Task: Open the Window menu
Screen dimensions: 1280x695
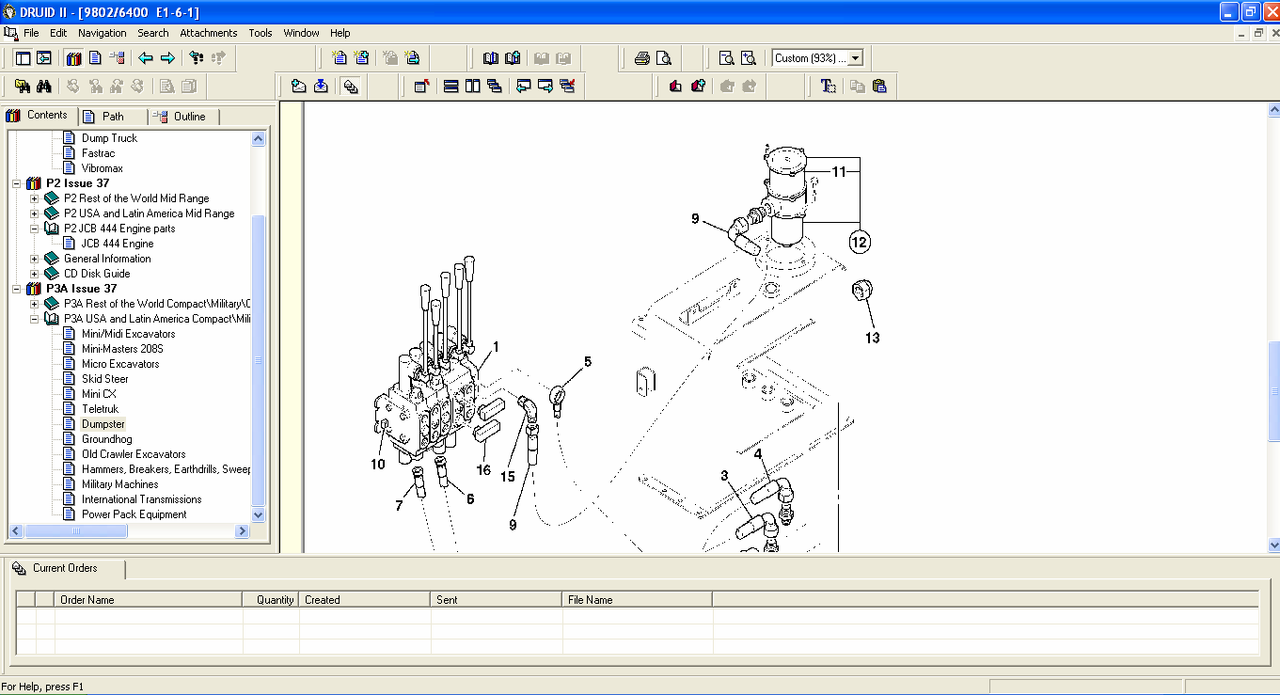Action: (x=301, y=33)
